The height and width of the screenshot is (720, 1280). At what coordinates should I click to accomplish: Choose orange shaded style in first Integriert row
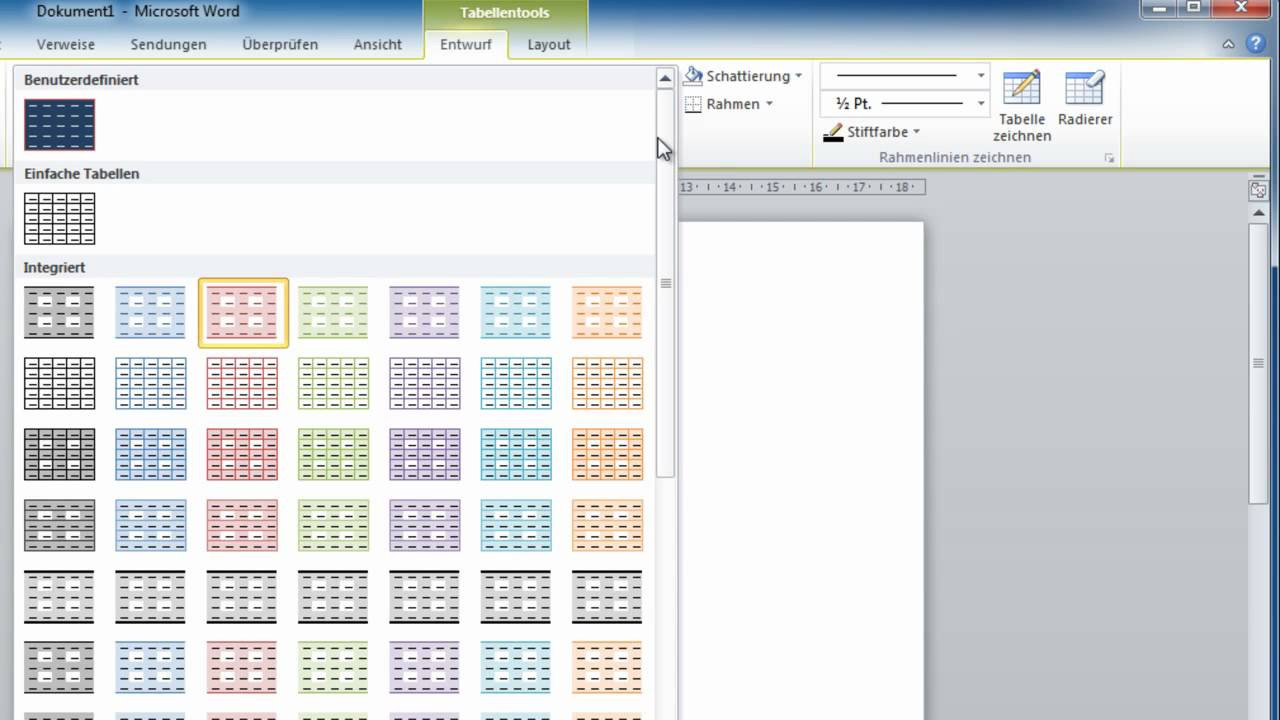607,313
